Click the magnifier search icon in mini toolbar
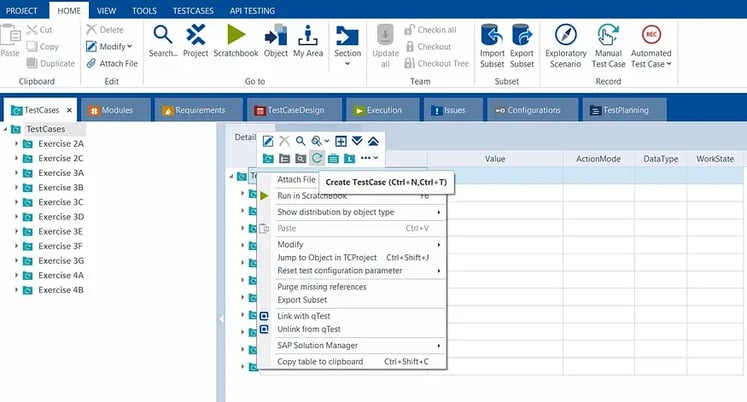Viewport: 747px width, 402px height. pyautogui.click(x=301, y=141)
